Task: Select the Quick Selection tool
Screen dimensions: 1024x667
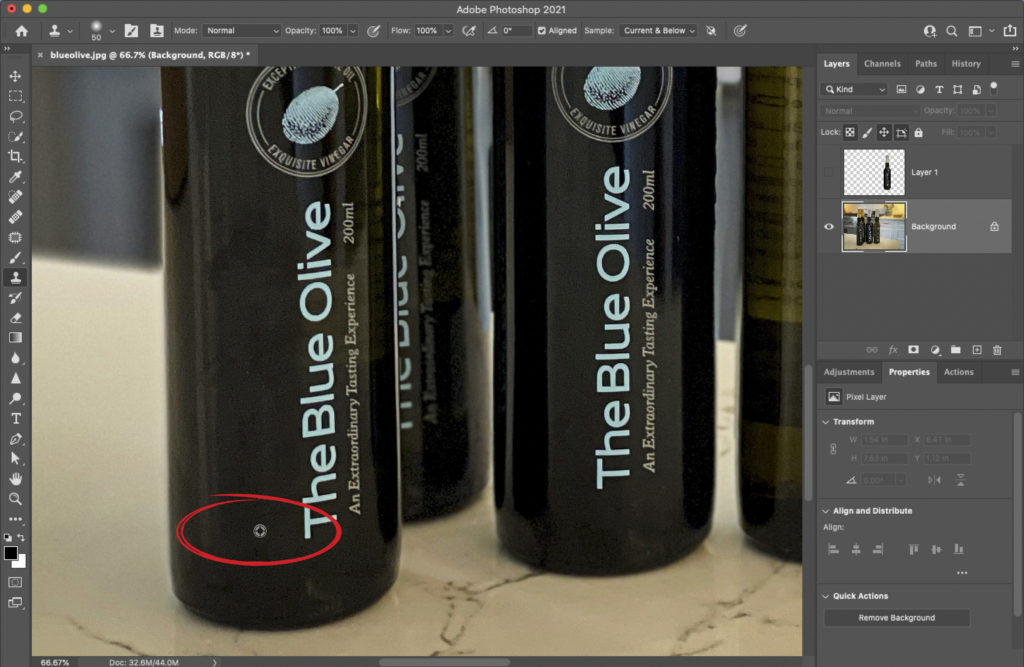Action: [x=16, y=137]
